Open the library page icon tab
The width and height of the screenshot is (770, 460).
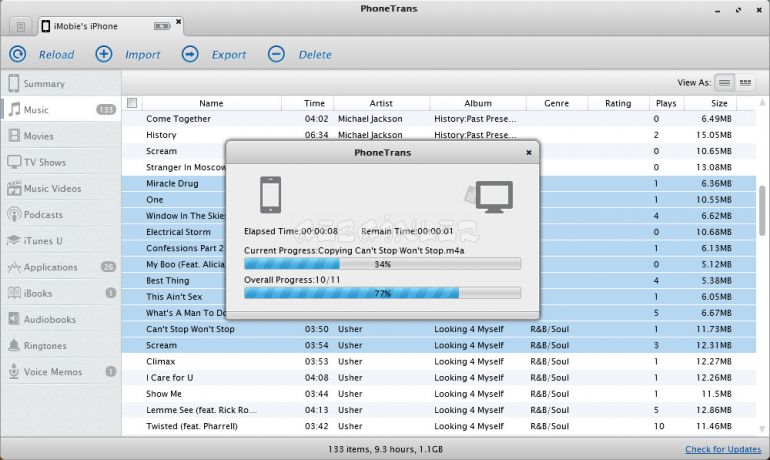pos(21,26)
